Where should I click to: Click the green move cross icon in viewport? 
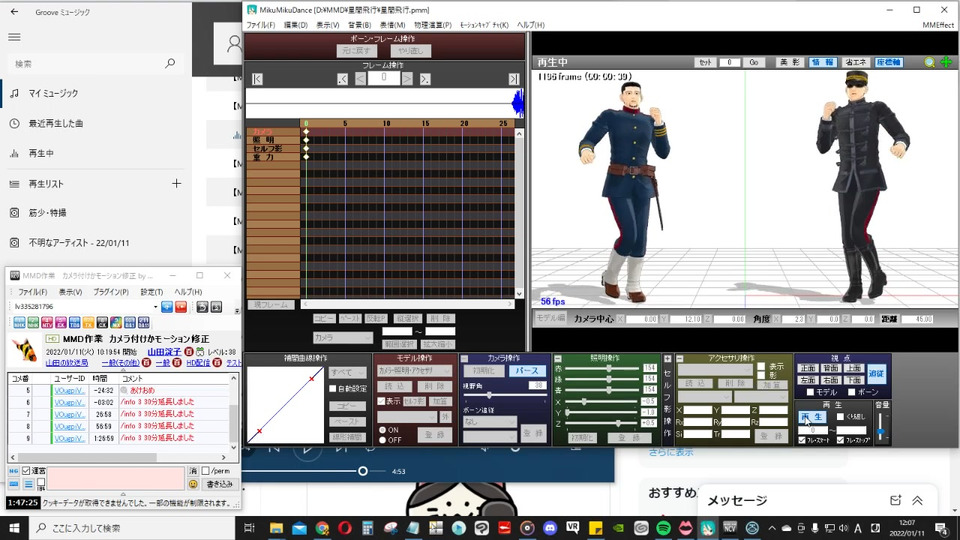pyautogui.click(x=946, y=62)
